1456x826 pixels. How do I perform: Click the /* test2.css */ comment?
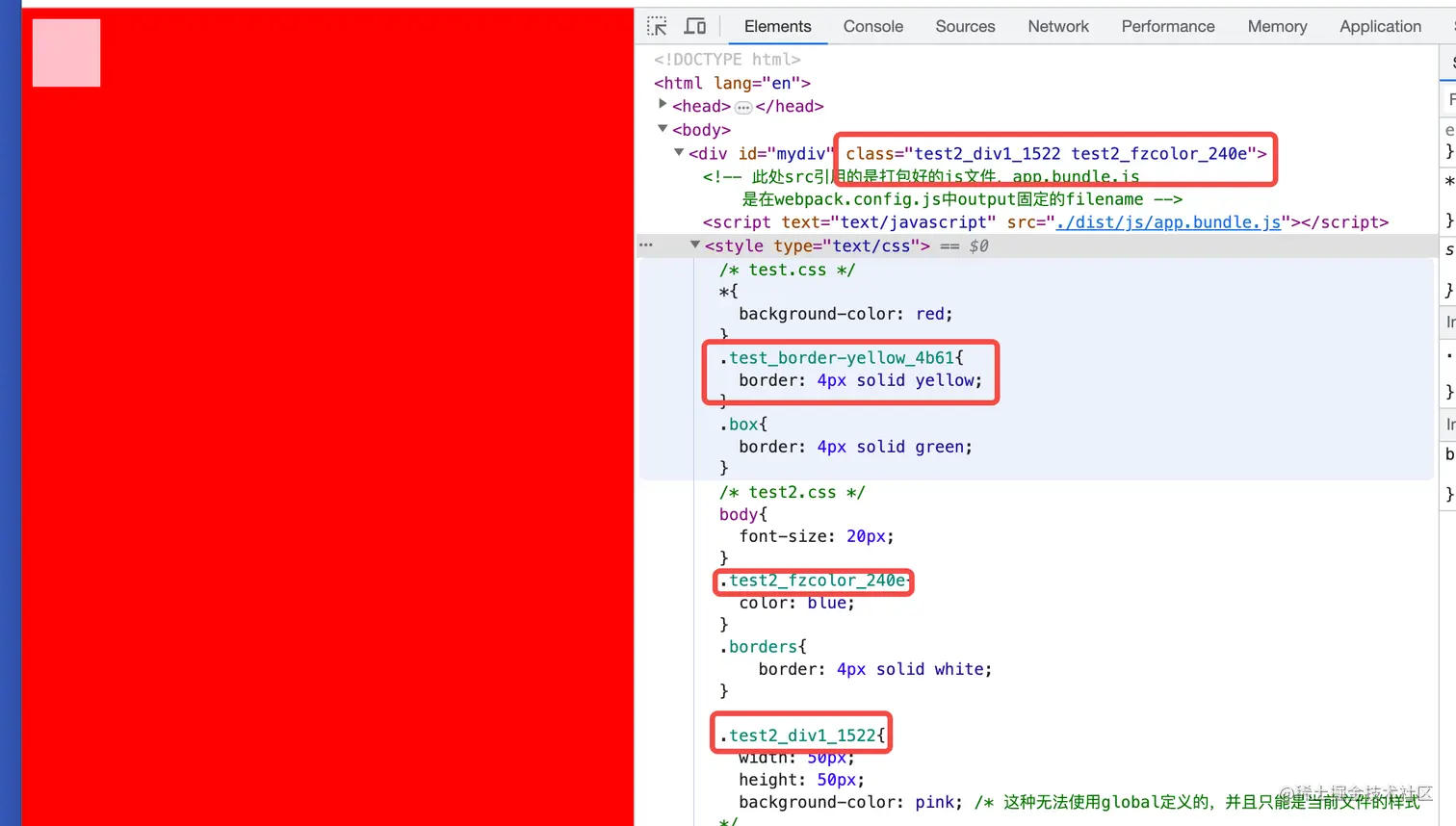[x=792, y=493]
